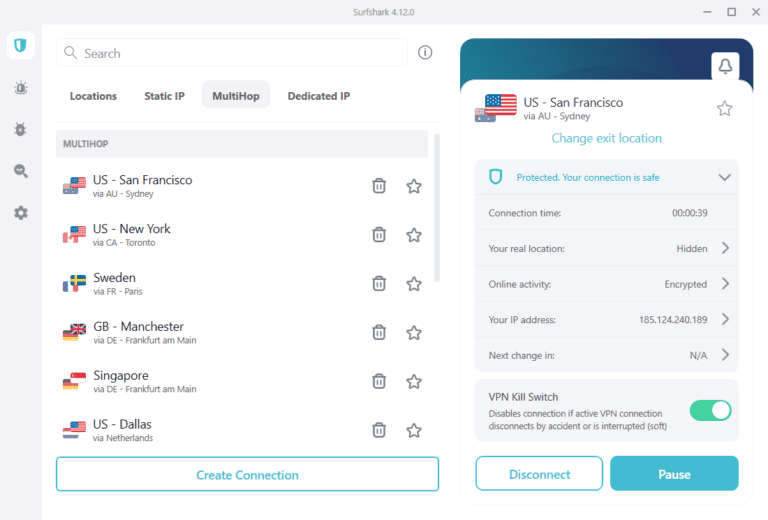768x520 pixels.
Task: Delete the US - San Francisco MultiHop entry
Action: point(379,186)
